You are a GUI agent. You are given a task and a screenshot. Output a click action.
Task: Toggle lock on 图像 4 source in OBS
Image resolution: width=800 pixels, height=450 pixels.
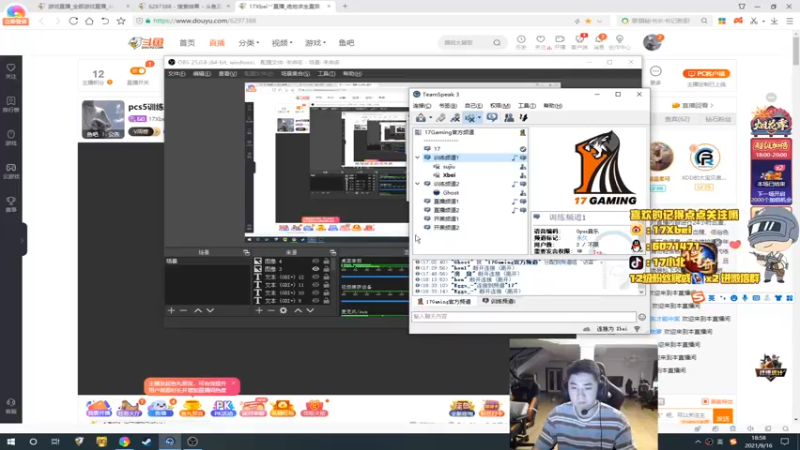[326, 261]
